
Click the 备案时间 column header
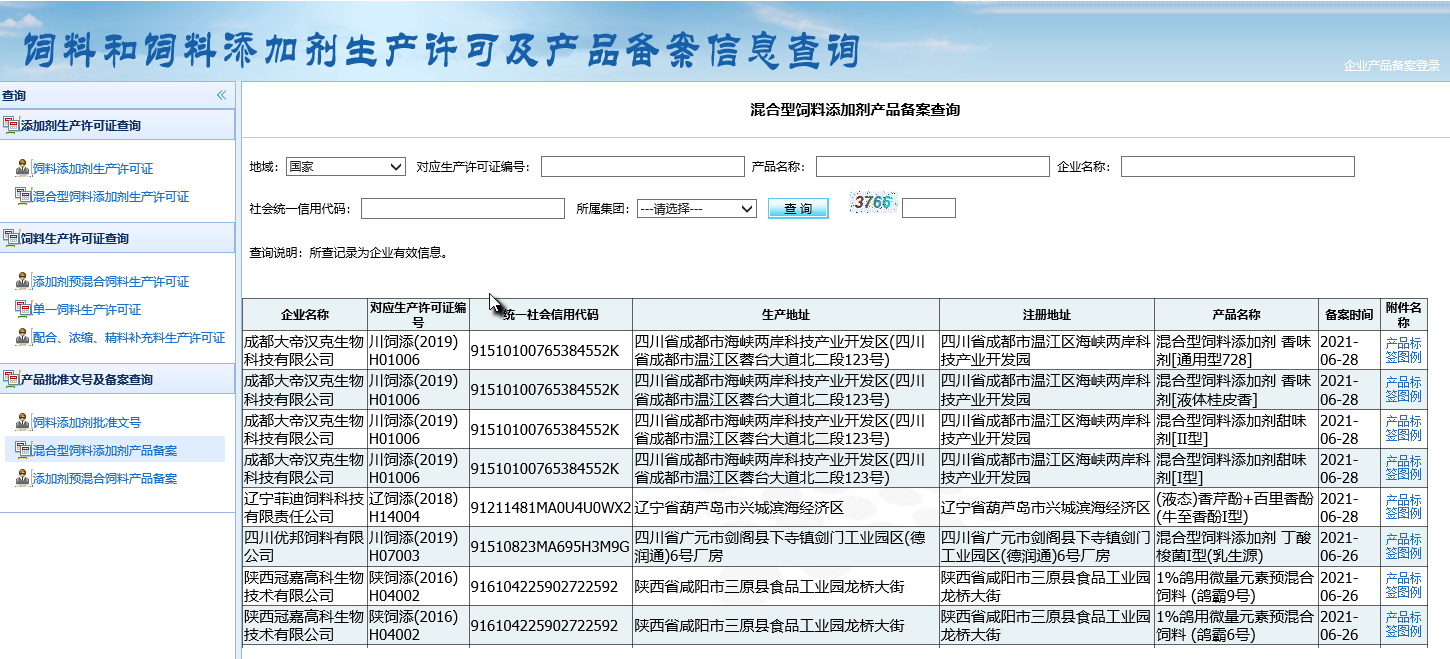tap(1349, 314)
